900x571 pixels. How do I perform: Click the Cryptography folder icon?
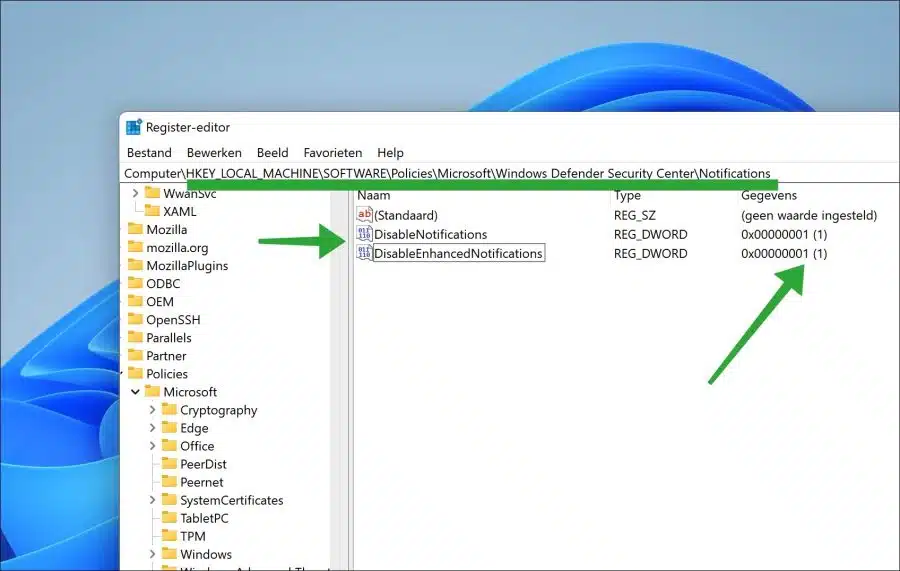pos(169,410)
